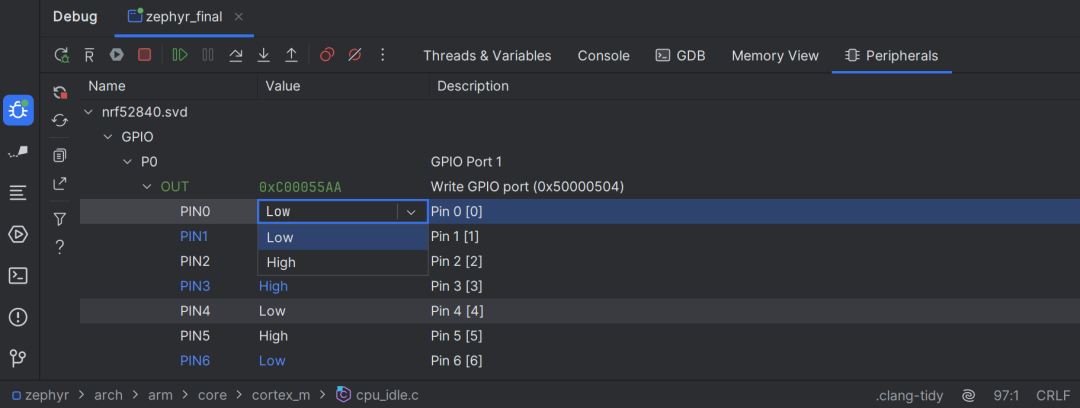Collapse the P0 port node
This screenshot has height=408, width=1080.
coord(127,162)
